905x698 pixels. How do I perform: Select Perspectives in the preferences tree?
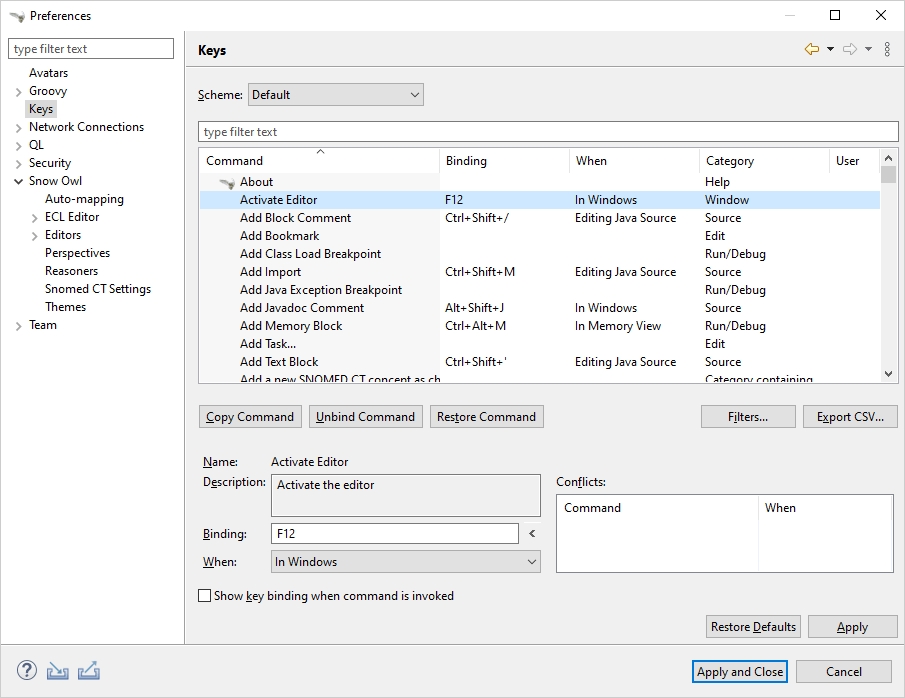(77, 253)
